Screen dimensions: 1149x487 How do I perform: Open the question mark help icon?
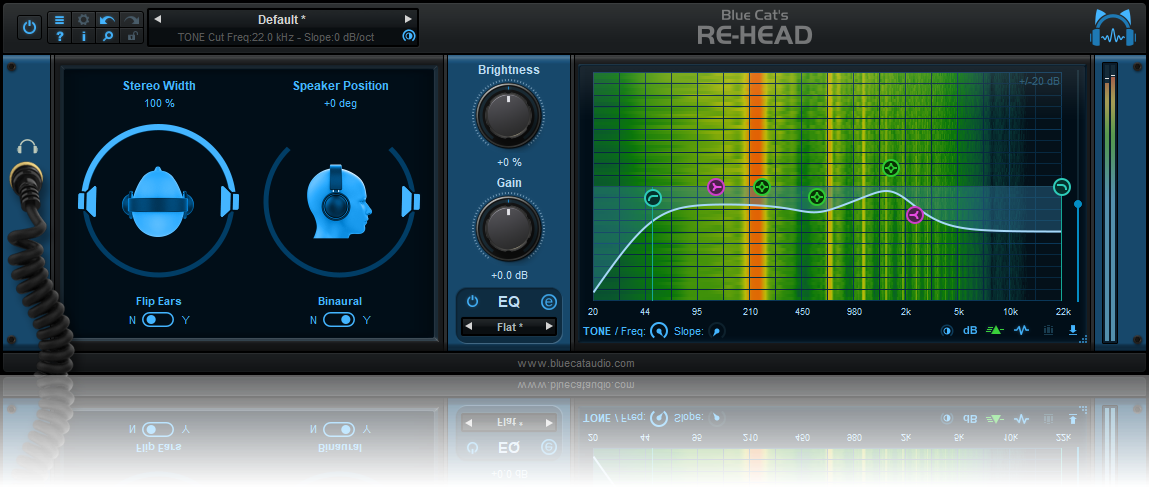[x=60, y=36]
